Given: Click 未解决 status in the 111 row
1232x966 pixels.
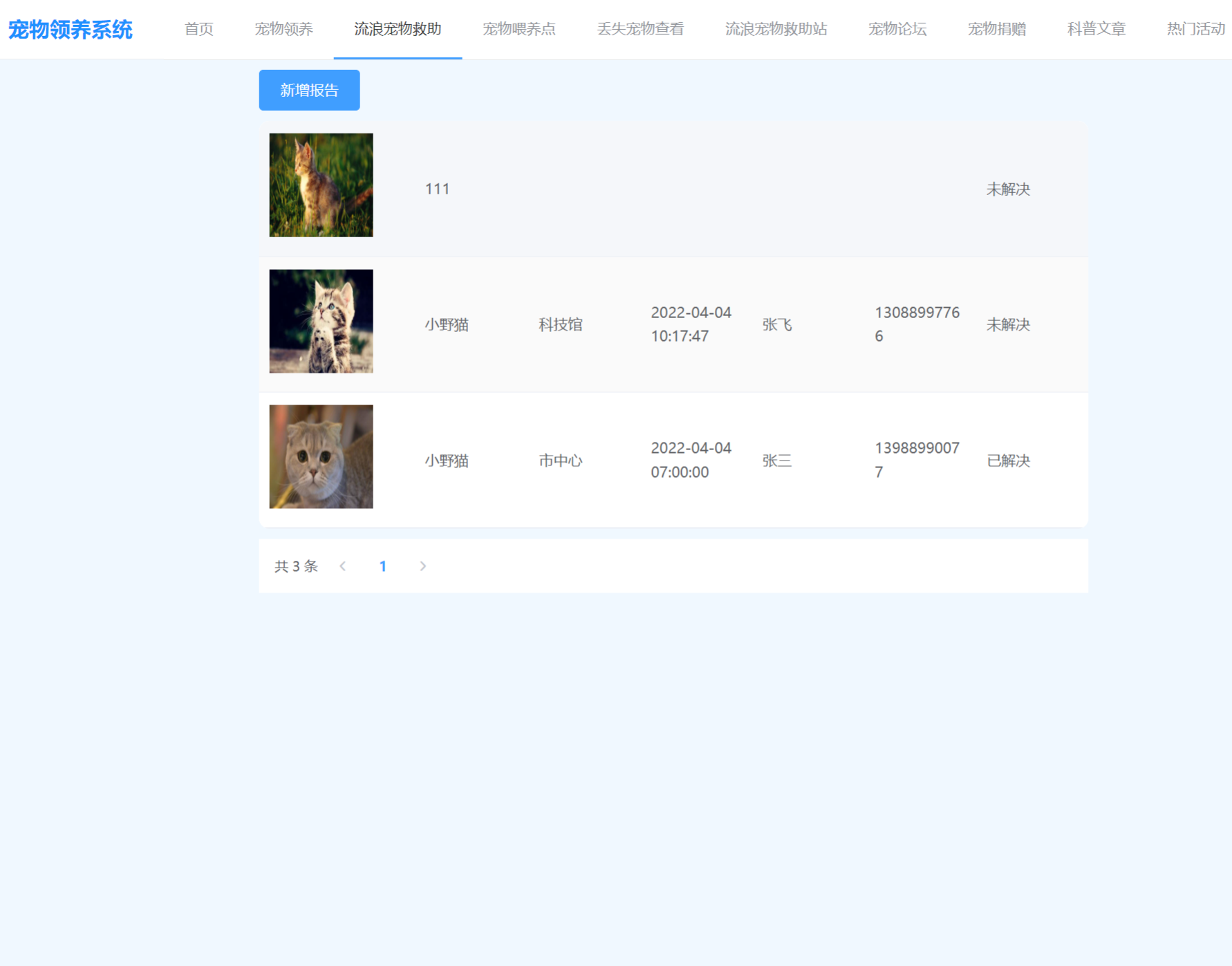Looking at the screenshot, I should click(x=1008, y=189).
